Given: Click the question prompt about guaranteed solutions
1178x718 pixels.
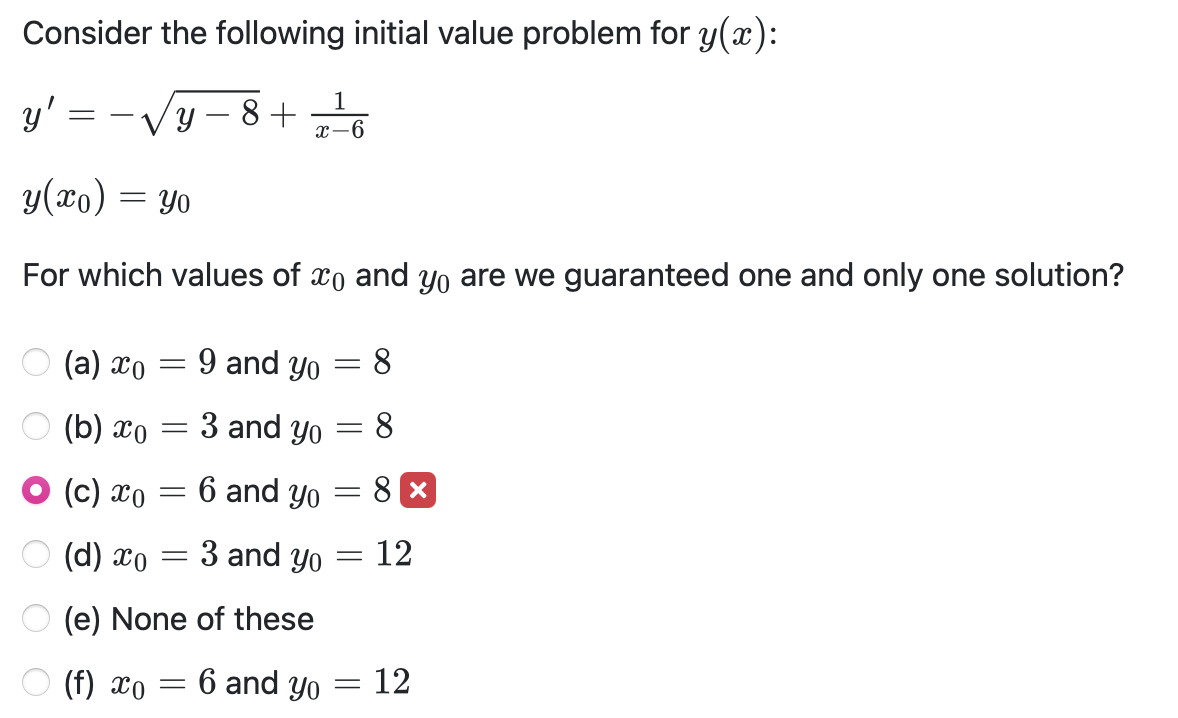Looking at the screenshot, I should (x=572, y=275).
